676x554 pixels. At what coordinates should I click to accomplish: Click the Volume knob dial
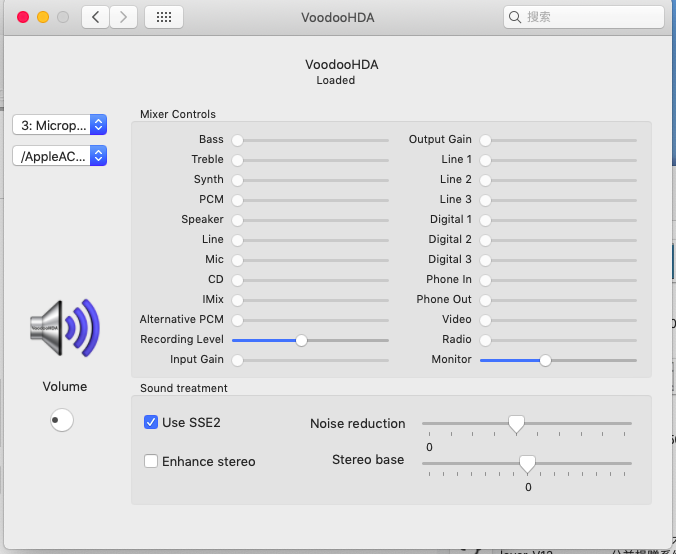coord(62,420)
